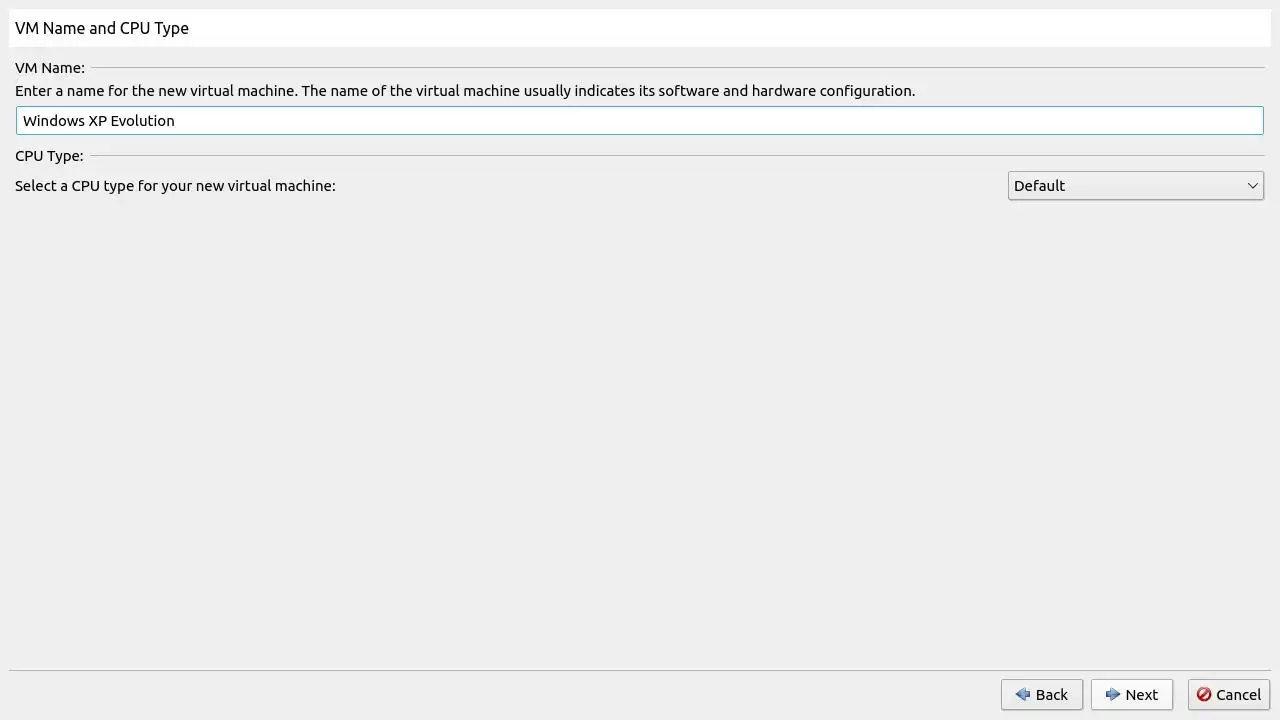
Task: Click the 'Select a CPU type' label
Action: point(175,186)
